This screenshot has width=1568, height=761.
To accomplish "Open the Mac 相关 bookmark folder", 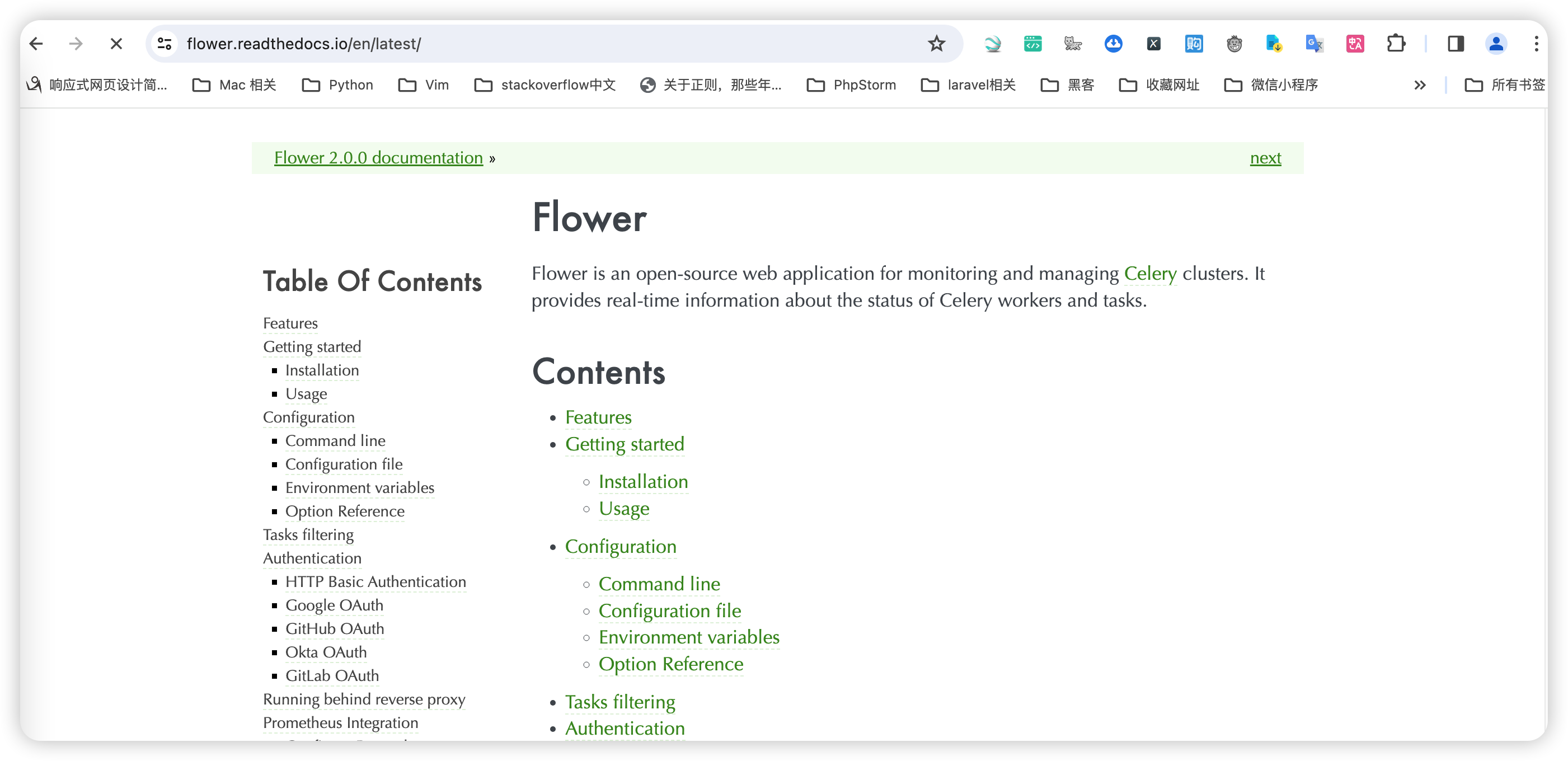I will (235, 85).
